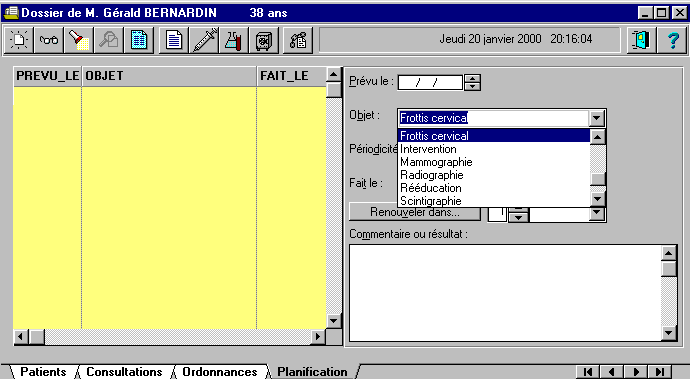Collapse the Objet combo box arrow
This screenshot has height=379, width=690.
click(x=597, y=118)
